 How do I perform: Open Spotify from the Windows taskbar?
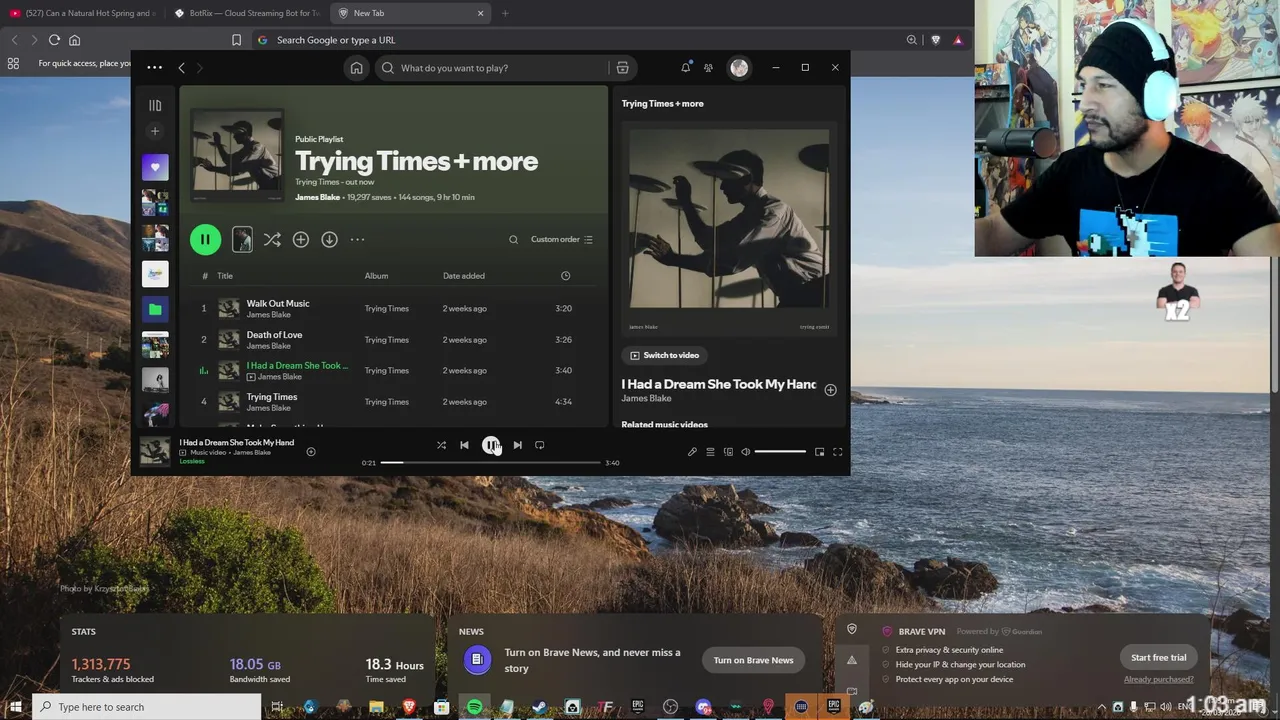(474, 707)
